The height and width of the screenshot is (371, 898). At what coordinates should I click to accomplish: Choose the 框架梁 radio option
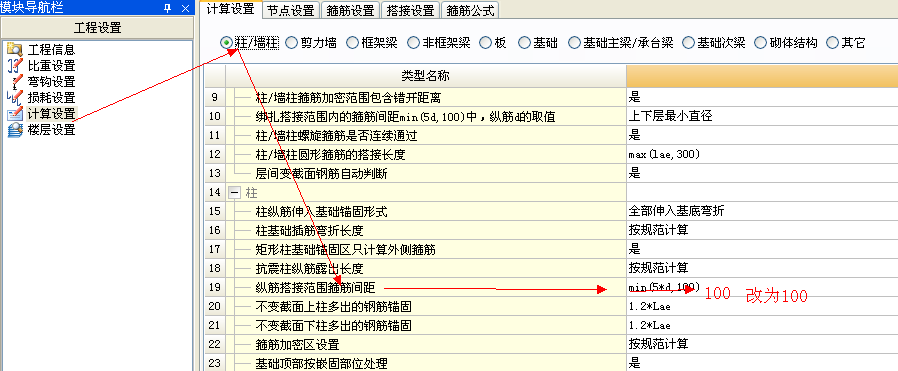coord(352,42)
